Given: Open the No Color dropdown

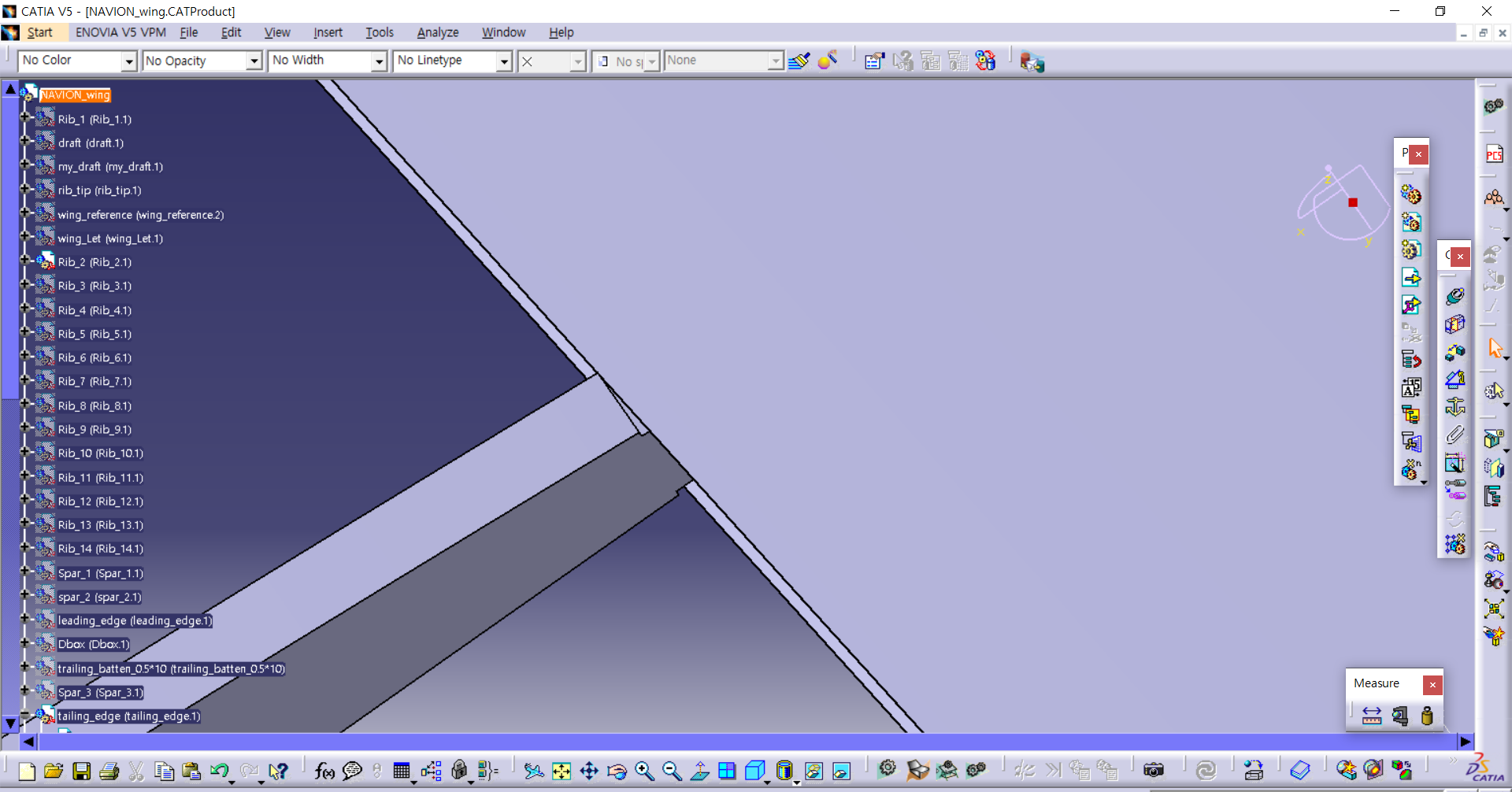Looking at the screenshot, I should (x=129, y=61).
